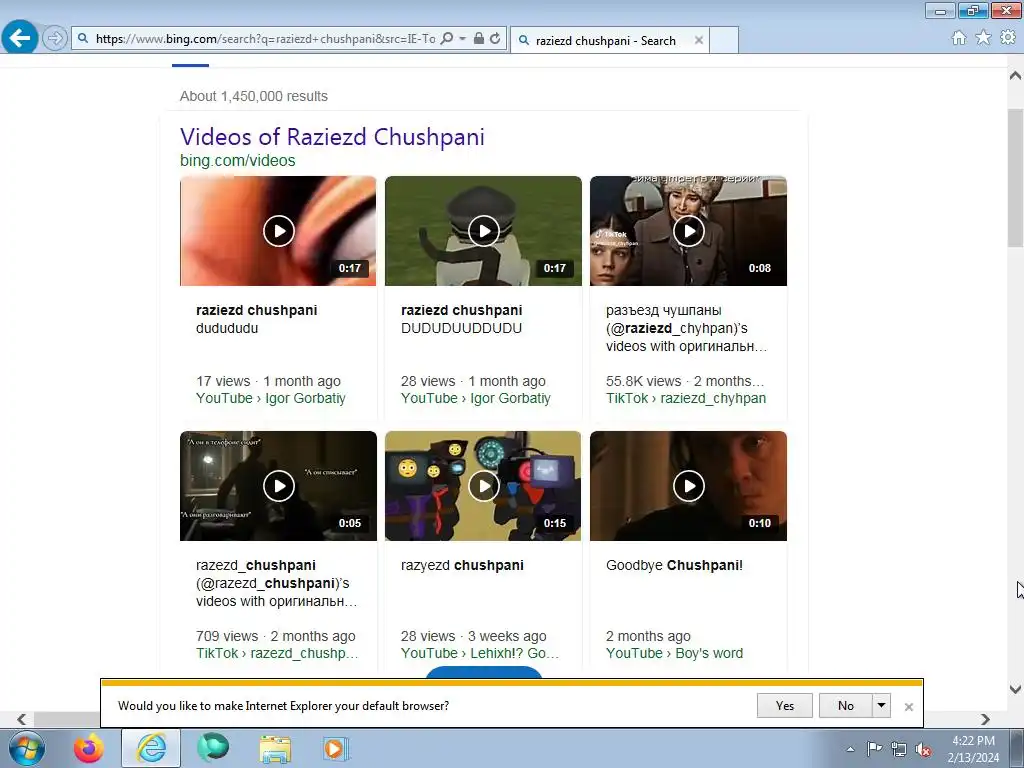Open 'TikTok › raziezd_chyhpan' source link
The image size is (1024, 768).
point(686,398)
